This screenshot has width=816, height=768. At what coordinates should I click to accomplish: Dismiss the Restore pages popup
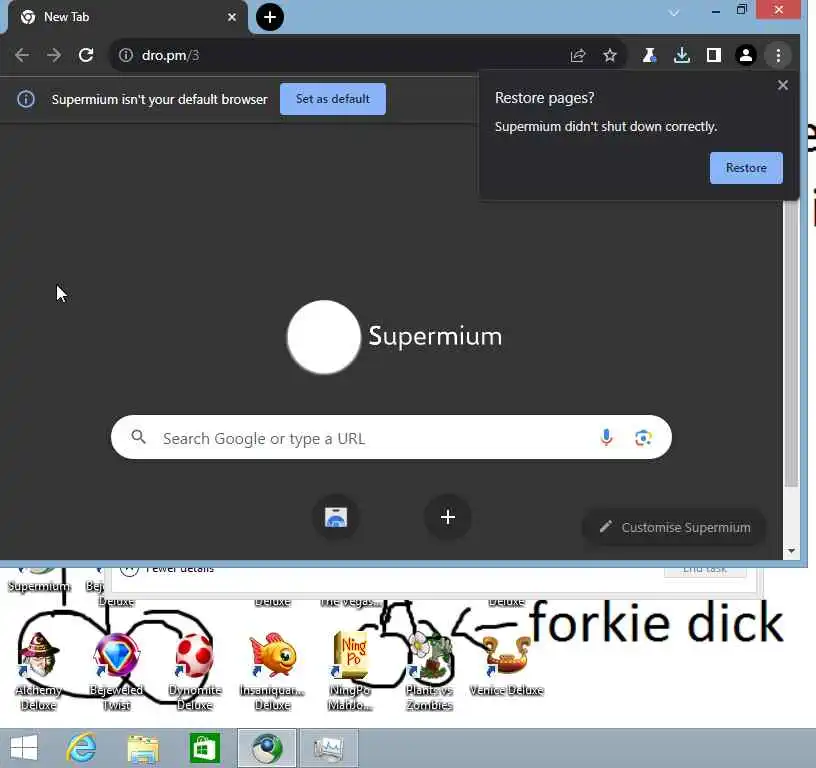[782, 85]
